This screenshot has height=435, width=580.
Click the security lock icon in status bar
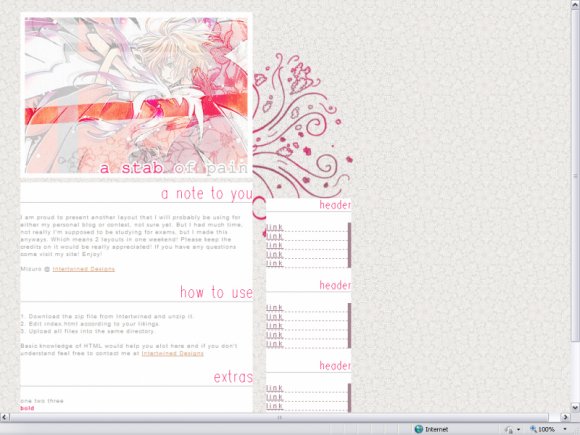(509, 429)
